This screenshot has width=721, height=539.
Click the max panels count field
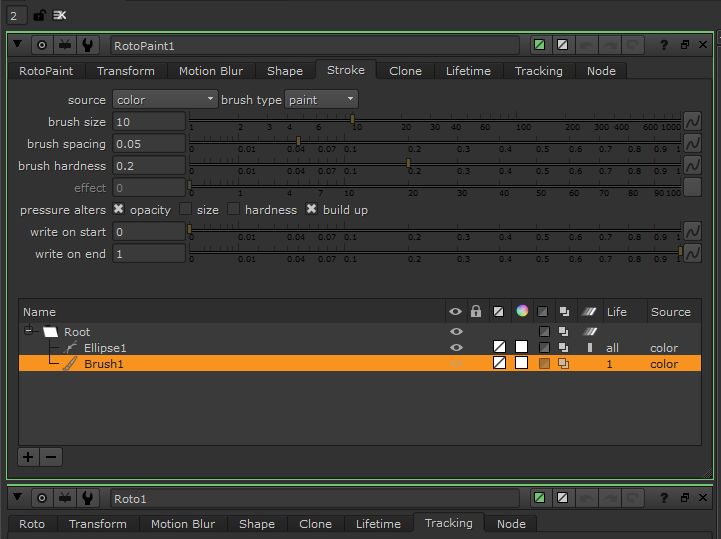click(x=17, y=16)
